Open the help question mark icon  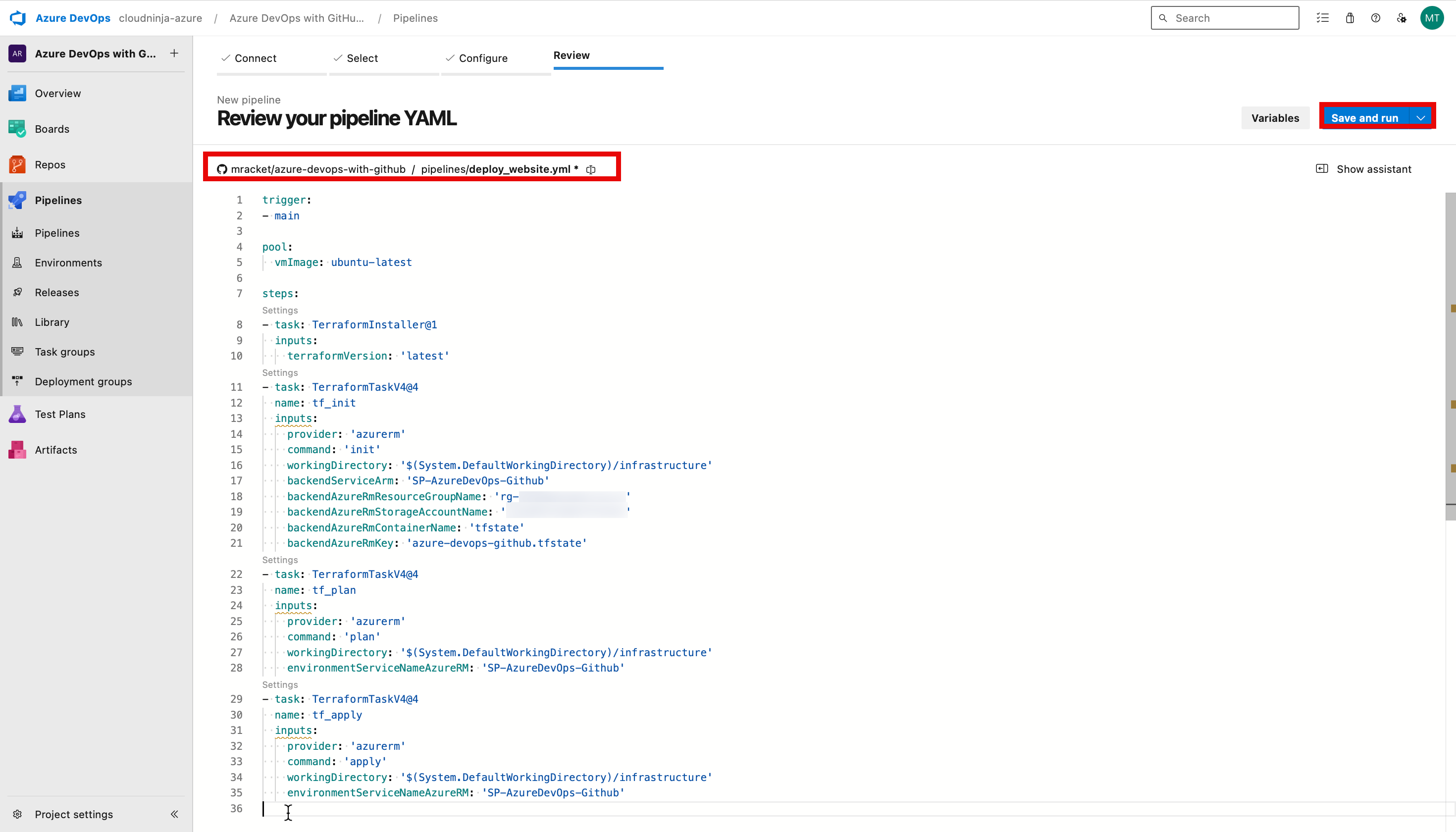coord(1375,18)
